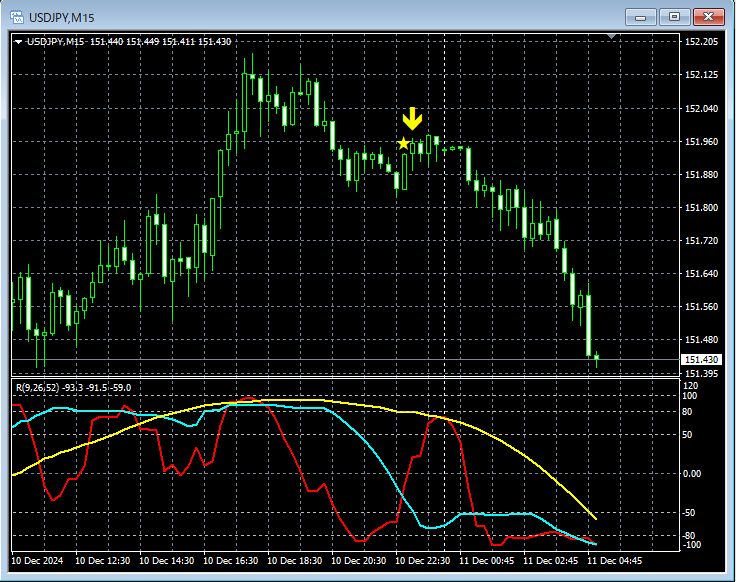
Task: Click the 10 Dec 14:30 time label
Action: point(166,561)
